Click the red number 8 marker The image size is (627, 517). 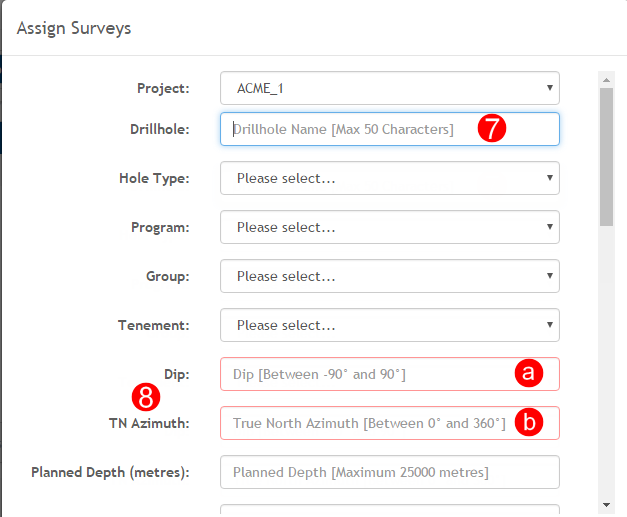[146, 397]
